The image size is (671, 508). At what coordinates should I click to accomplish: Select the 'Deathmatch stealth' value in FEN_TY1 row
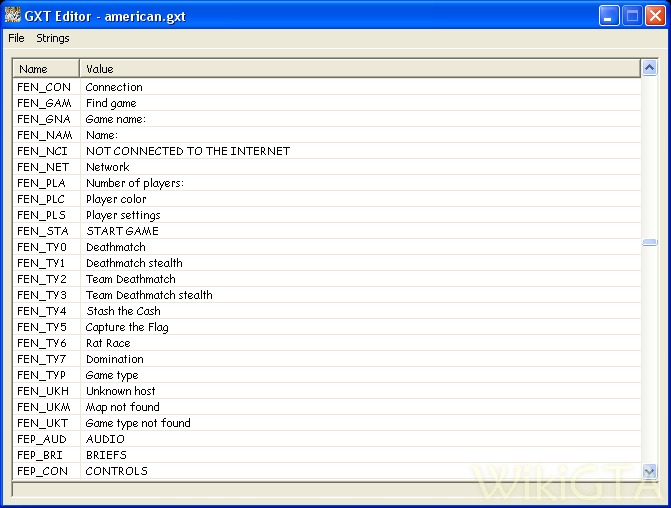[x=134, y=263]
